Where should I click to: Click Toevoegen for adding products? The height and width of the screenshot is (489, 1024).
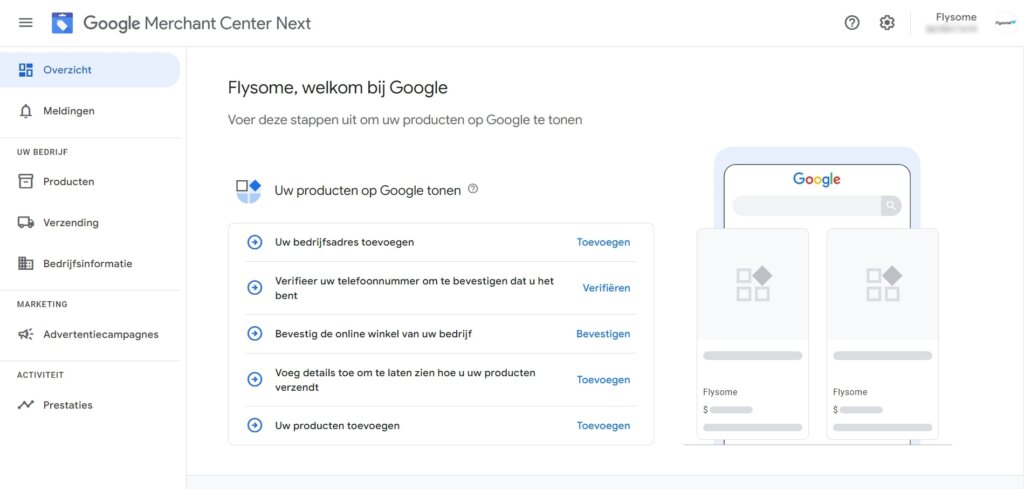pyautogui.click(x=603, y=426)
